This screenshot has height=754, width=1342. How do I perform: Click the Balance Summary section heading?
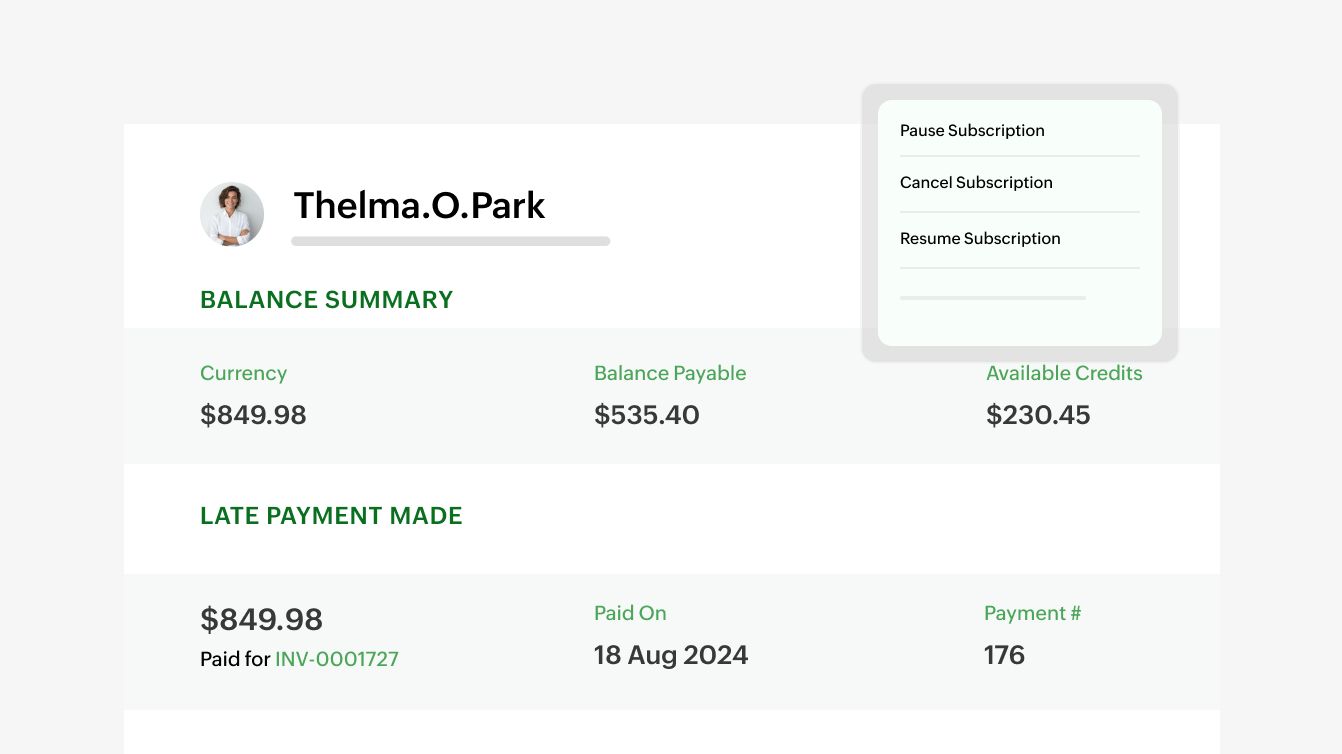click(326, 299)
